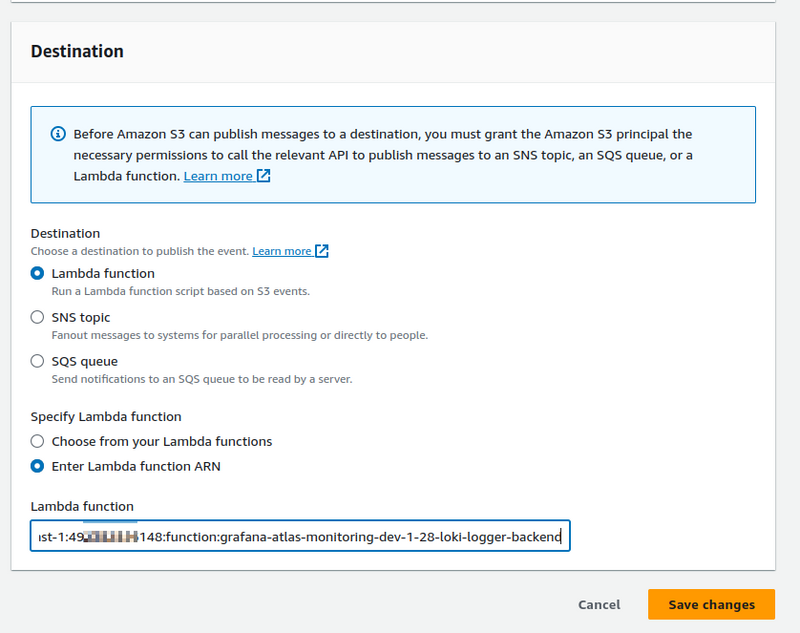The image size is (800, 633).
Task: Click the Run a Lambda function script description
Action: click(x=180, y=291)
